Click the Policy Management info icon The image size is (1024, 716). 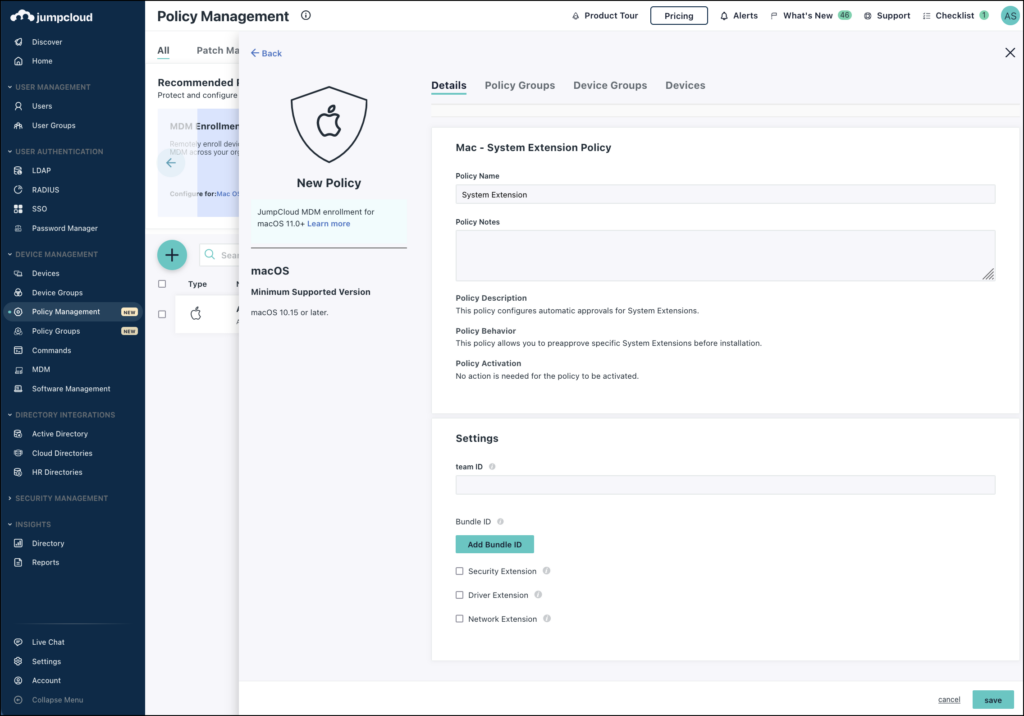306,15
